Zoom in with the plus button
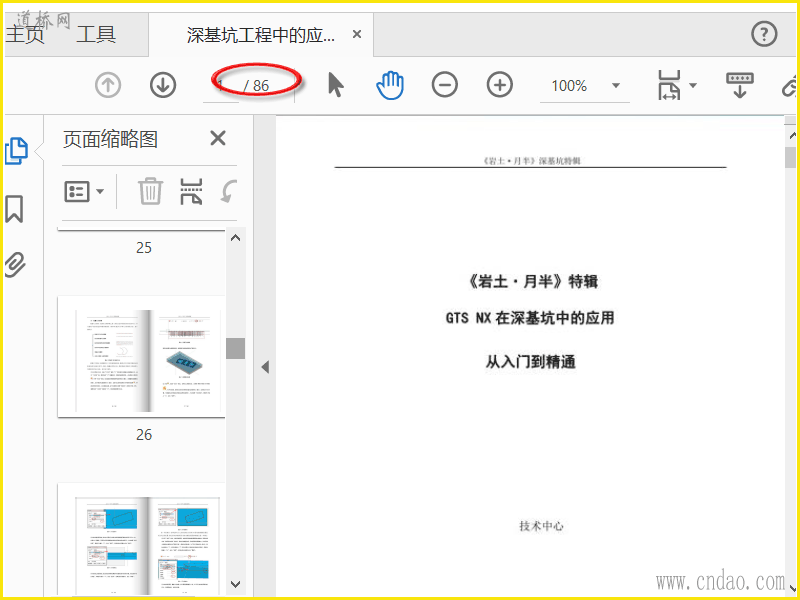This screenshot has width=800, height=600. [499, 85]
